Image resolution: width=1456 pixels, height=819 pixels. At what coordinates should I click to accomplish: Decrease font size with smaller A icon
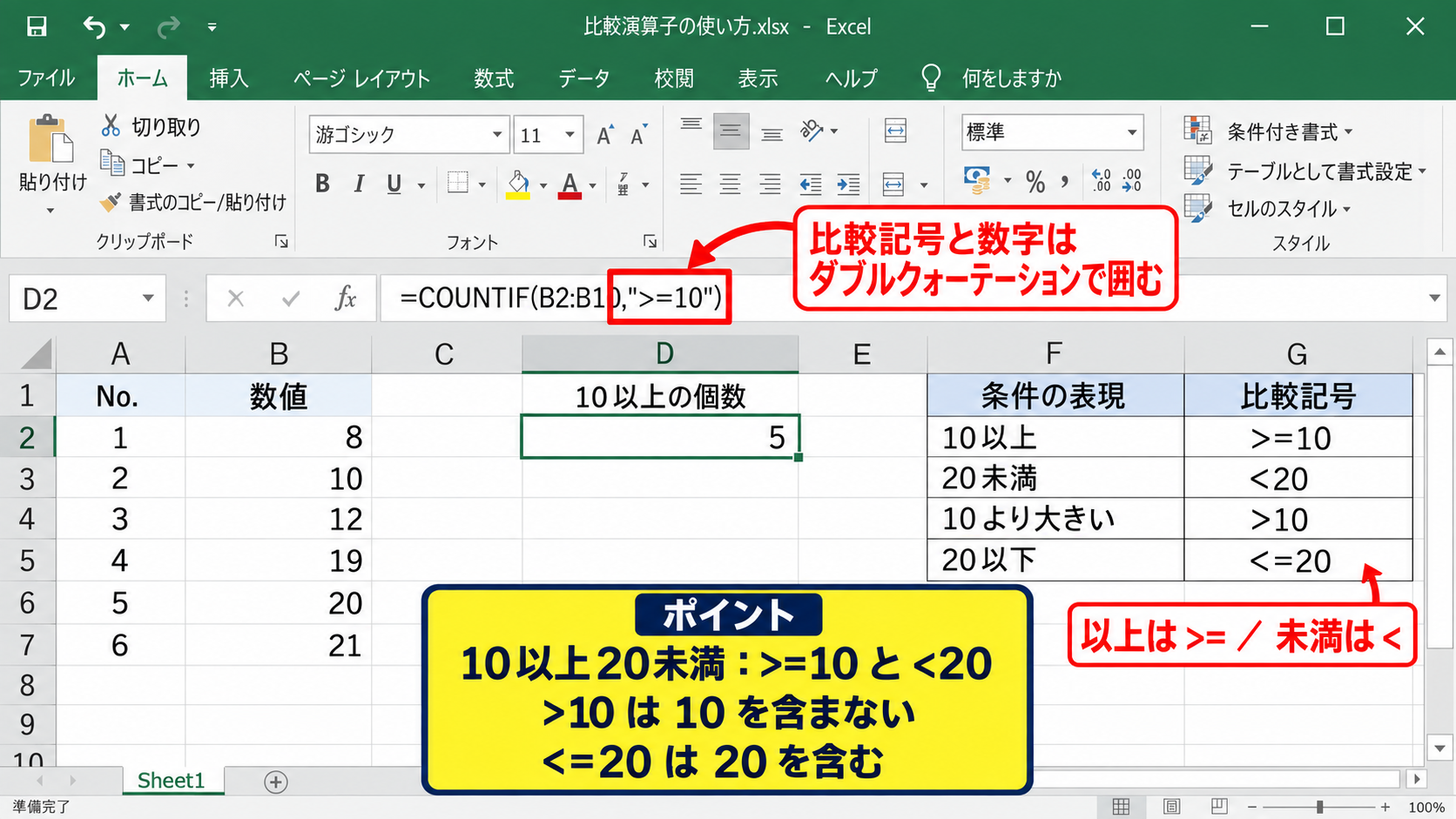(x=639, y=135)
